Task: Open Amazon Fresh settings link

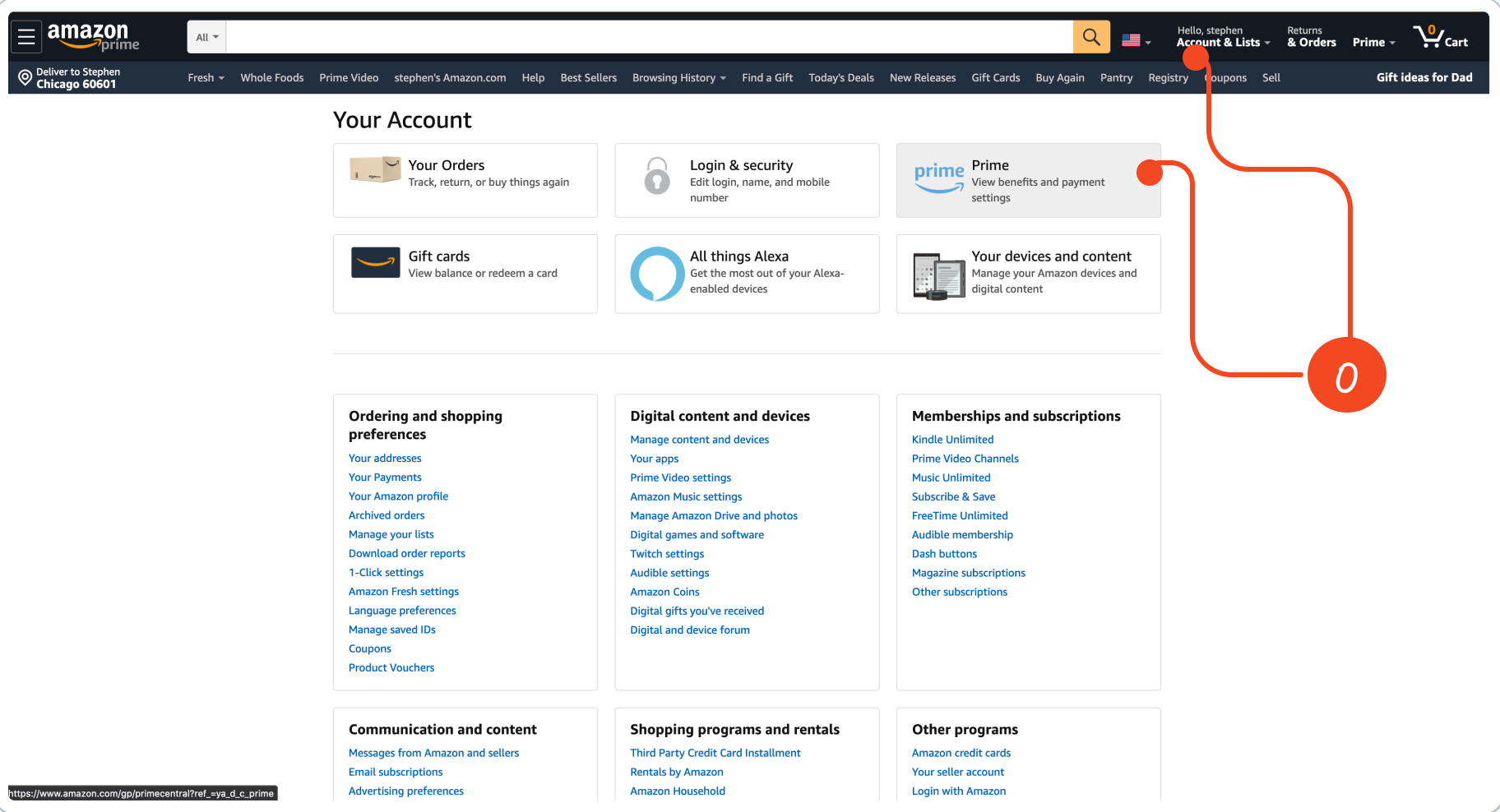Action: coord(404,592)
